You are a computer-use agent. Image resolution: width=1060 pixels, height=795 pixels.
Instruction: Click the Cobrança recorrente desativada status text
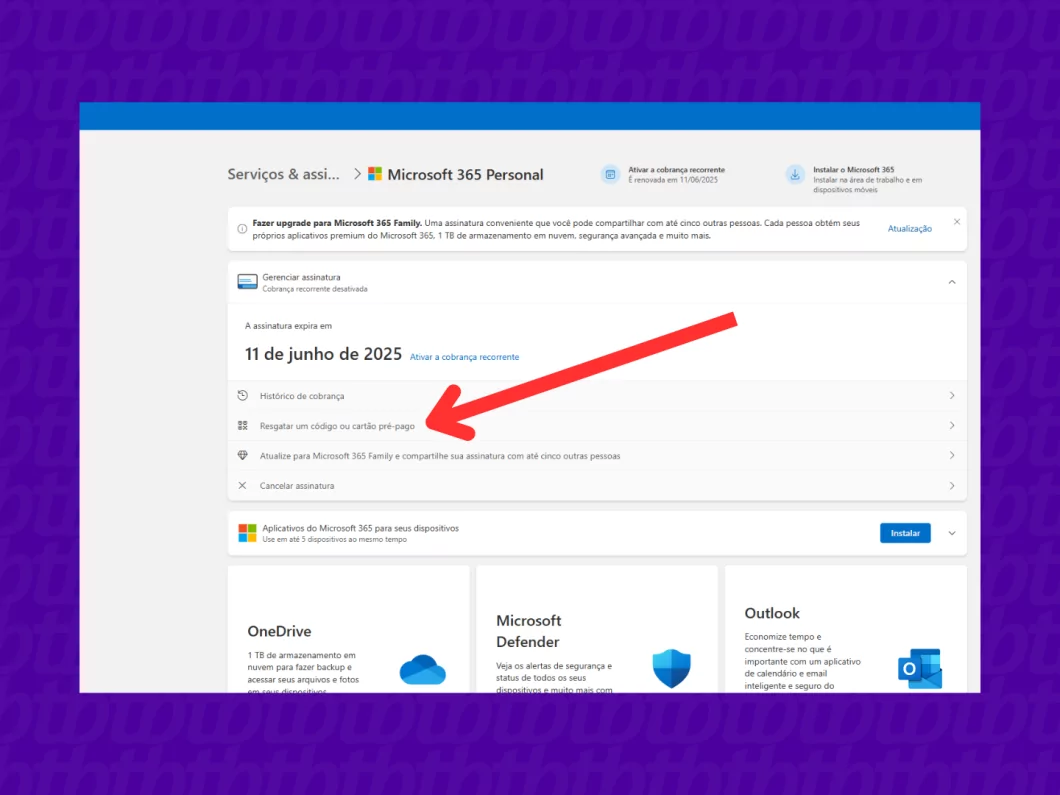pos(315,289)
